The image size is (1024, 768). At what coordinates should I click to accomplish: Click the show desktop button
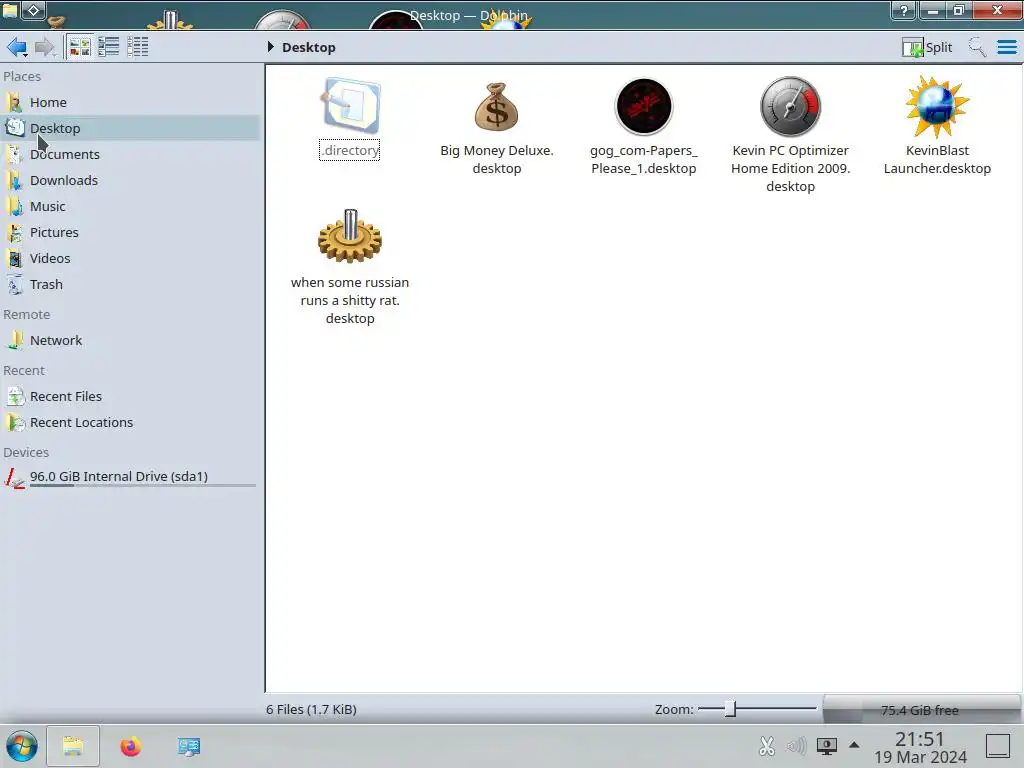[x=998, y=746]
